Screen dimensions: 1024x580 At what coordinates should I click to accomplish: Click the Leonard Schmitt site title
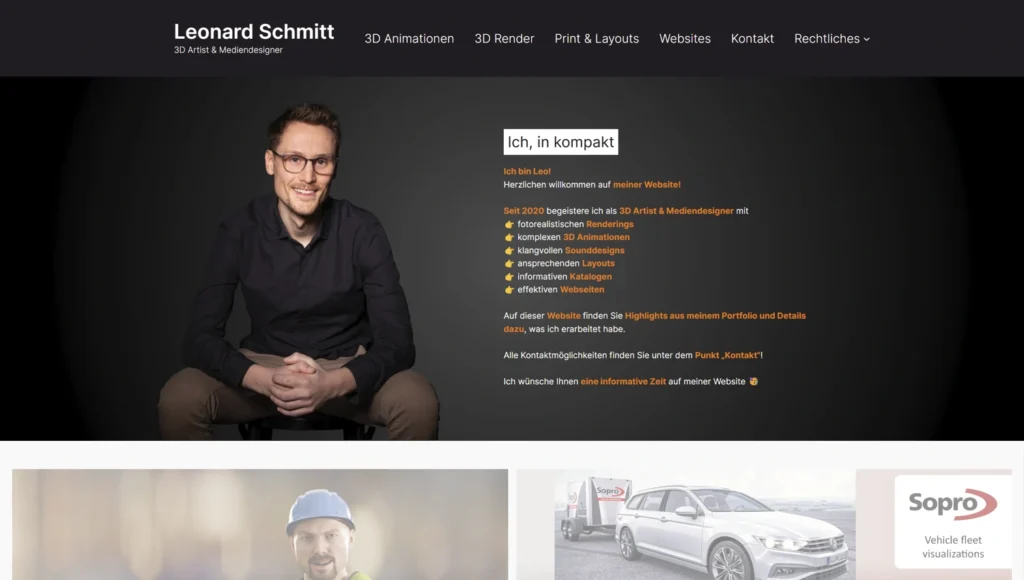click(253, 31)
